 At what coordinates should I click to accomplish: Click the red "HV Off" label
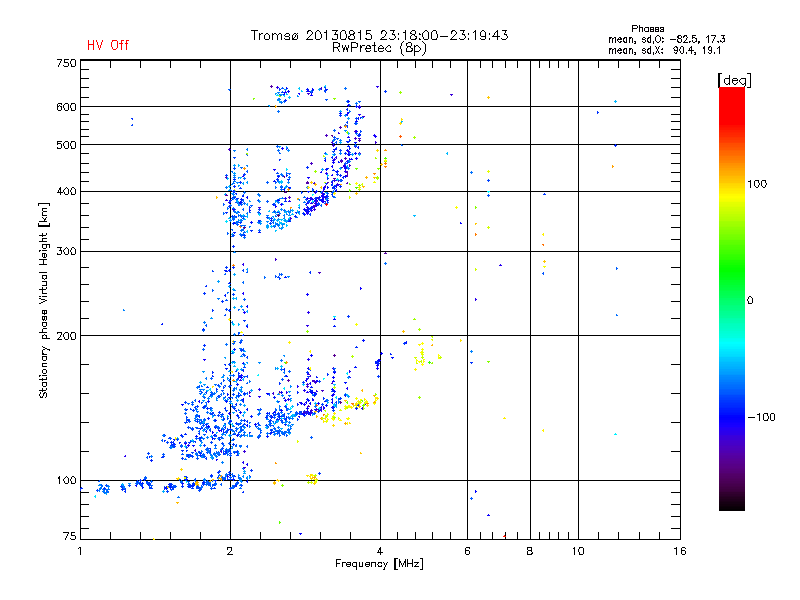point(108,45)
